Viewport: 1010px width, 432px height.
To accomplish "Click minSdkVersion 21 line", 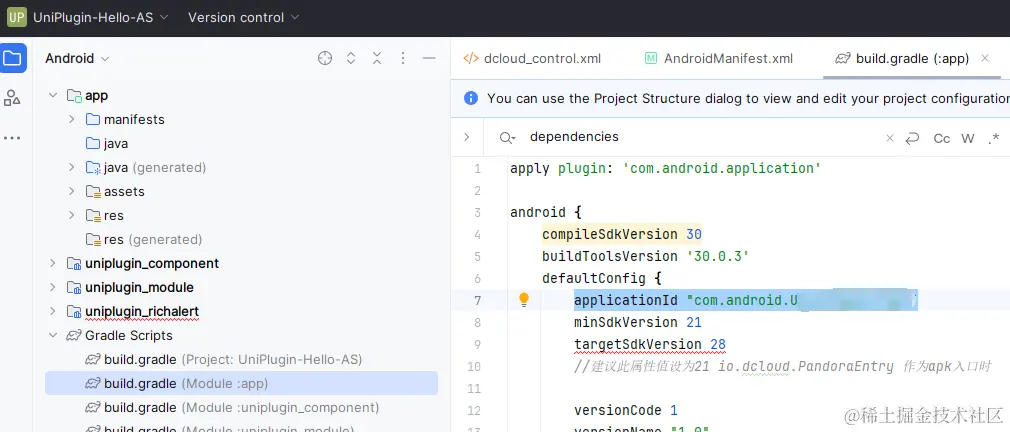I will [638, 322].
